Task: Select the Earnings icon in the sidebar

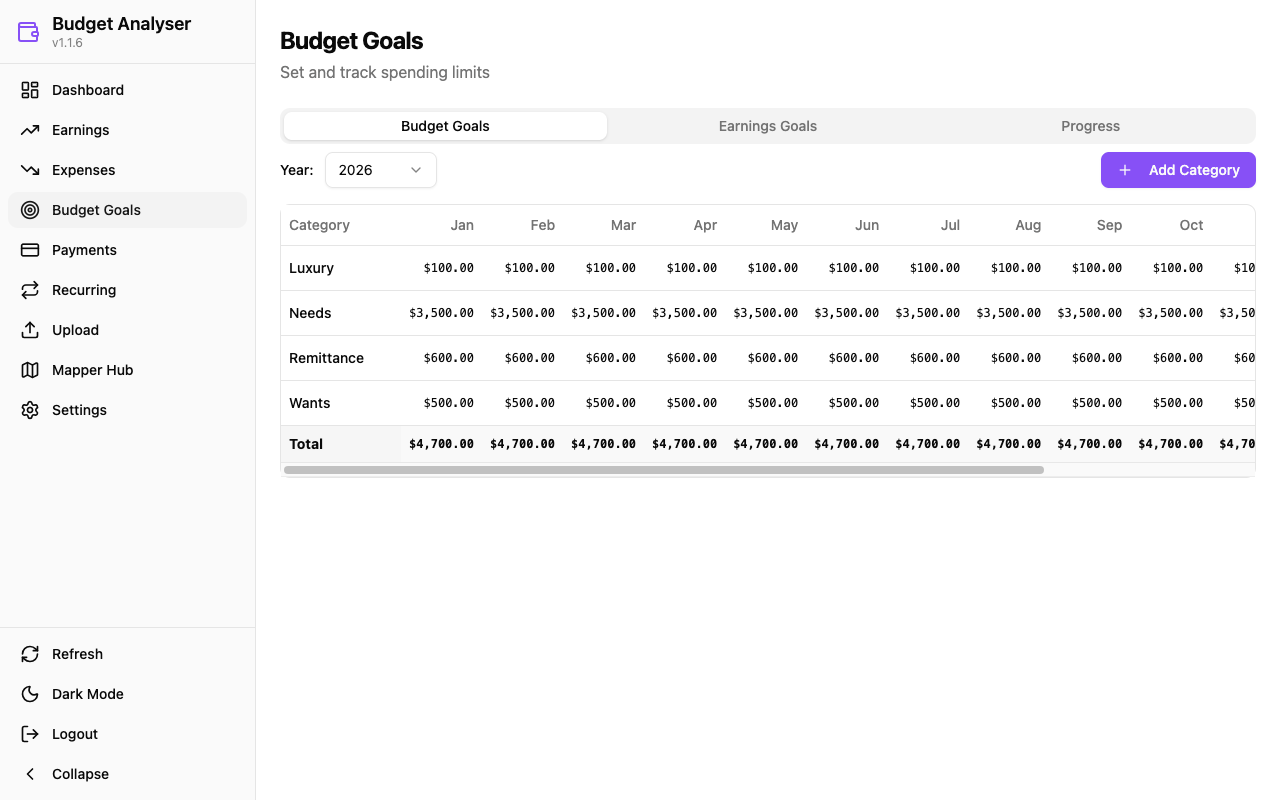Action: pos(29,130)
